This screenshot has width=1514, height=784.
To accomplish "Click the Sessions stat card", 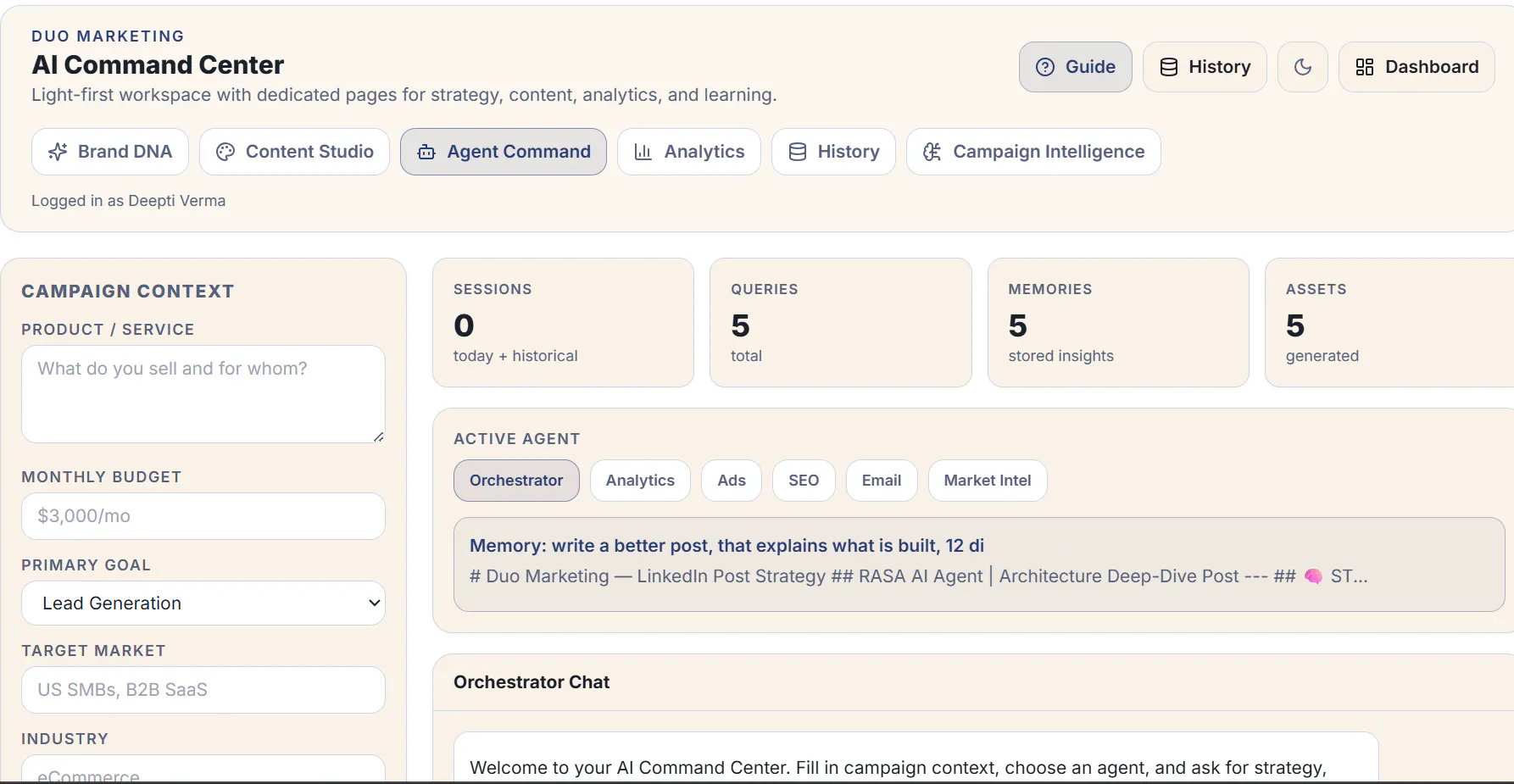I will point(563,323).
